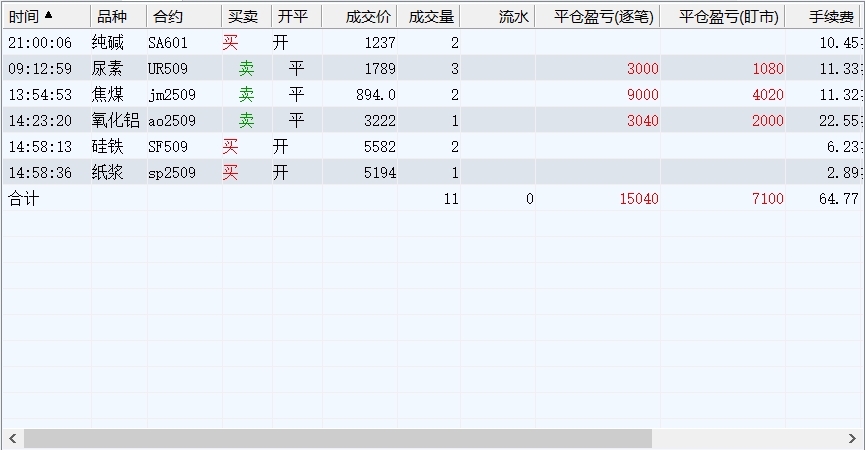Click the 成交量 column header
Image resolution: width=865 pixels, height=450 pixels.
[429, 17]
